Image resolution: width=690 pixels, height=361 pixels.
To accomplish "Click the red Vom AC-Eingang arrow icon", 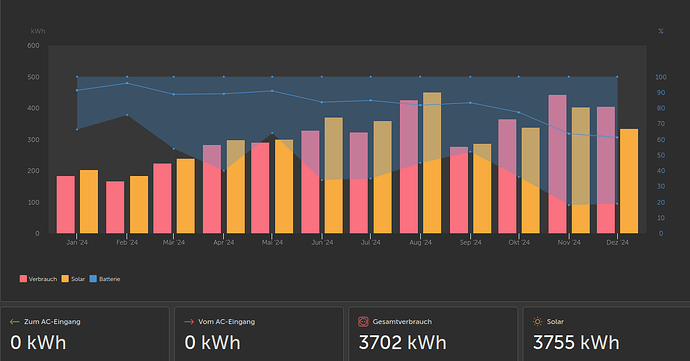I will 189,322.
